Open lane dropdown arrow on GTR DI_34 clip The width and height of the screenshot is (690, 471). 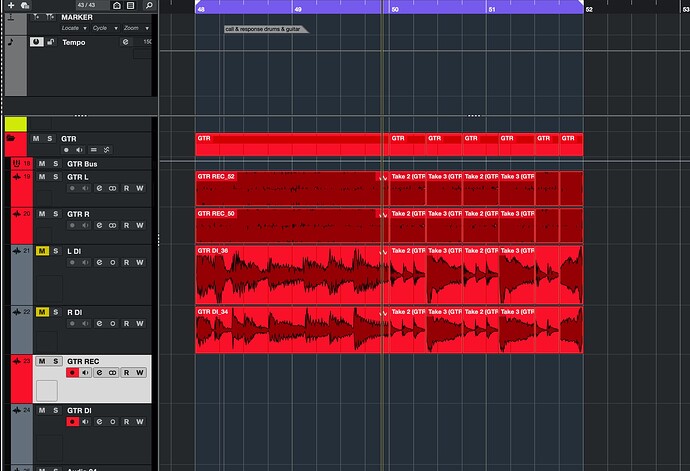383,313
